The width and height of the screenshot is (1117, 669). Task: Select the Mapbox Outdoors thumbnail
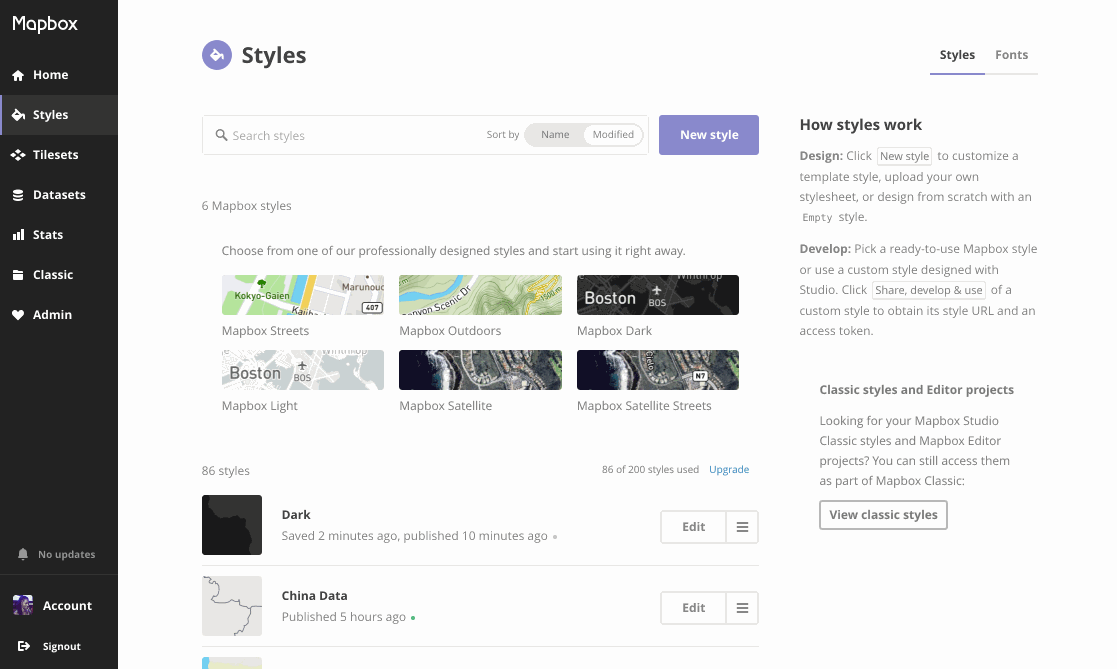point(480,295)
